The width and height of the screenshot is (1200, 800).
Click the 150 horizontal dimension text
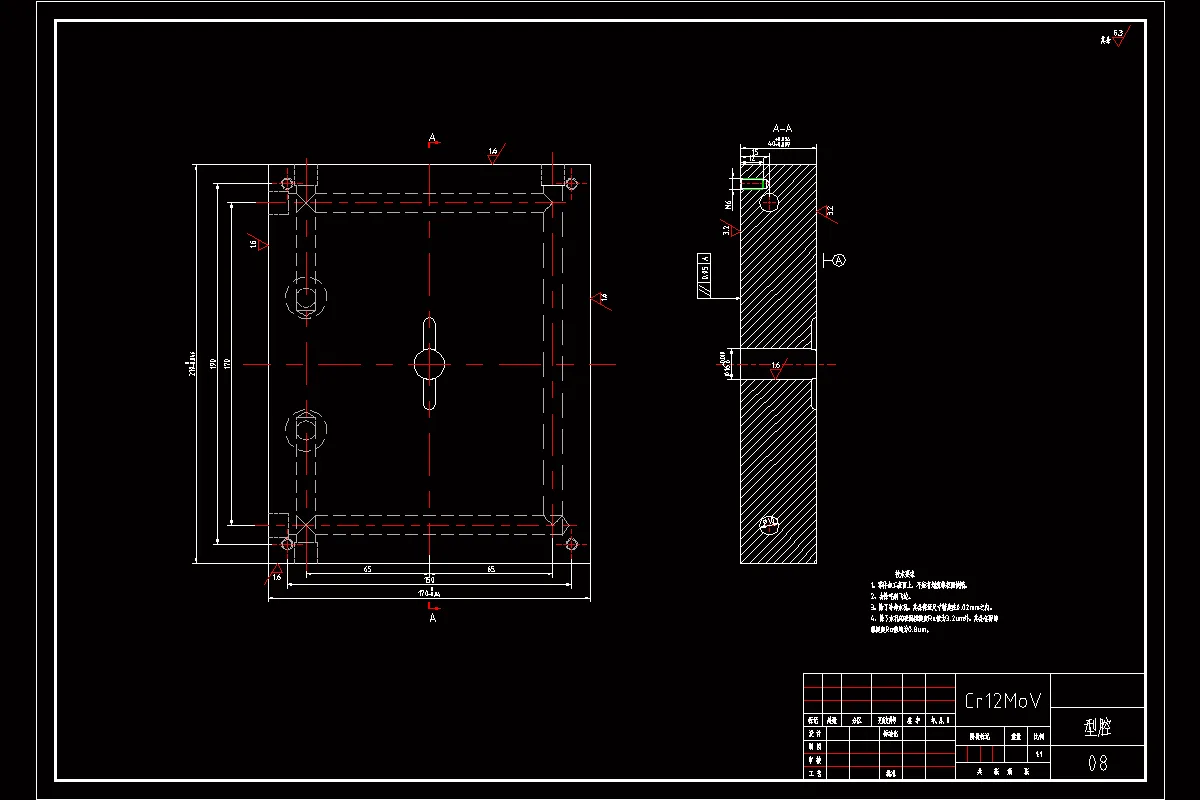[429, 579]
